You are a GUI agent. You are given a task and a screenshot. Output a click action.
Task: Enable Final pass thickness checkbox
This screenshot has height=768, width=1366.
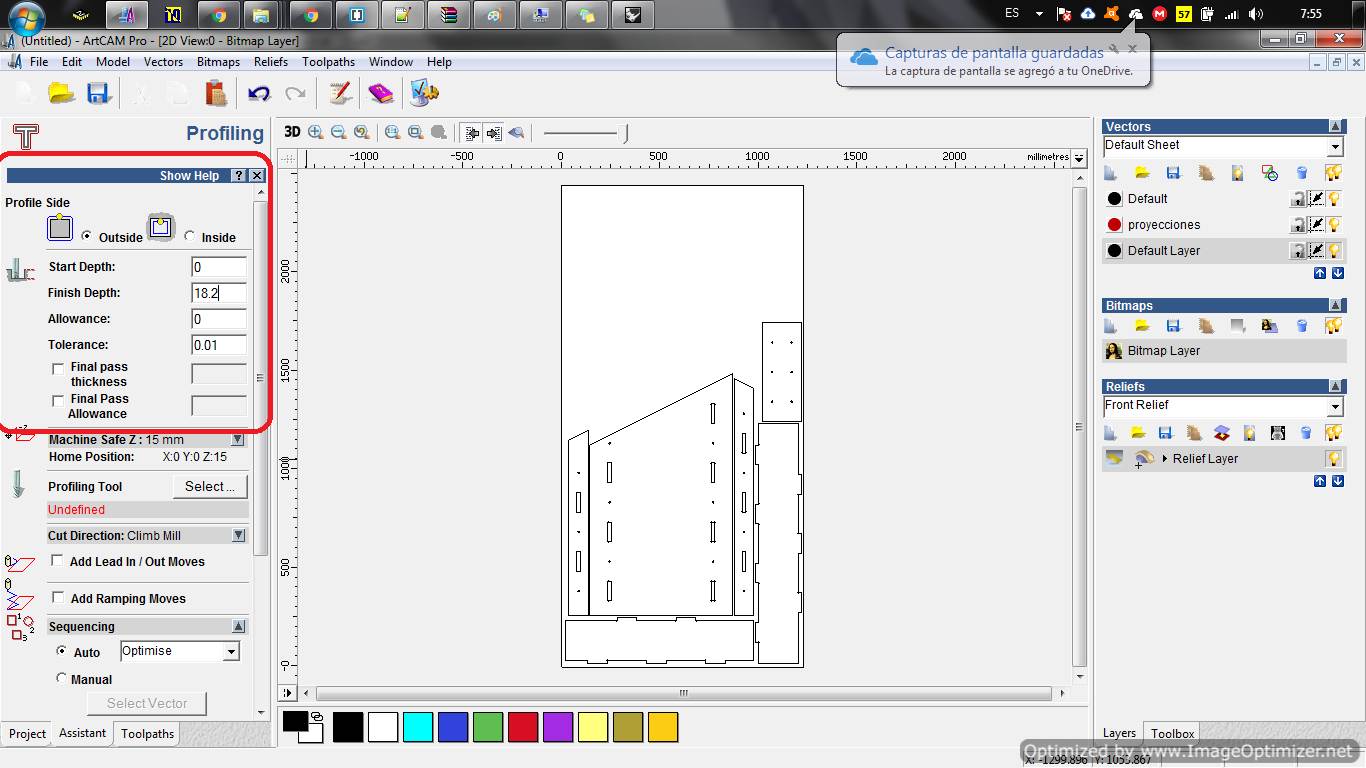point(58,369)
